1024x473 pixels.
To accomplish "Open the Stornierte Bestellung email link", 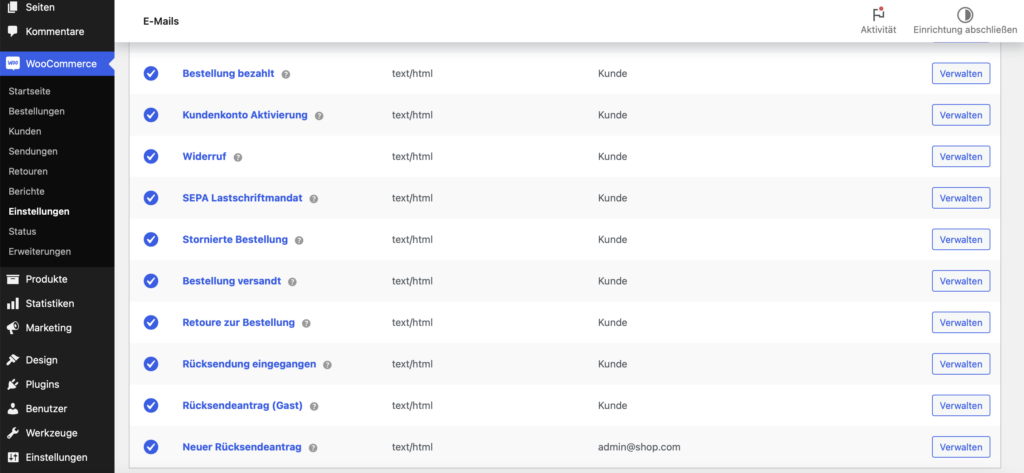I will tap(235, 240).
